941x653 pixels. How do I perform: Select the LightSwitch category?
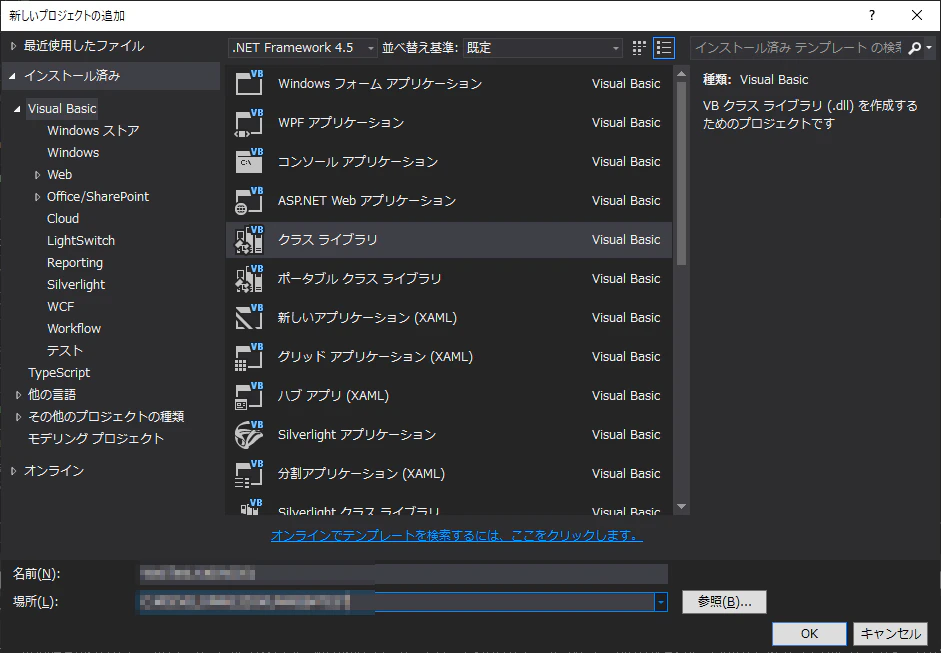(81, 241)
